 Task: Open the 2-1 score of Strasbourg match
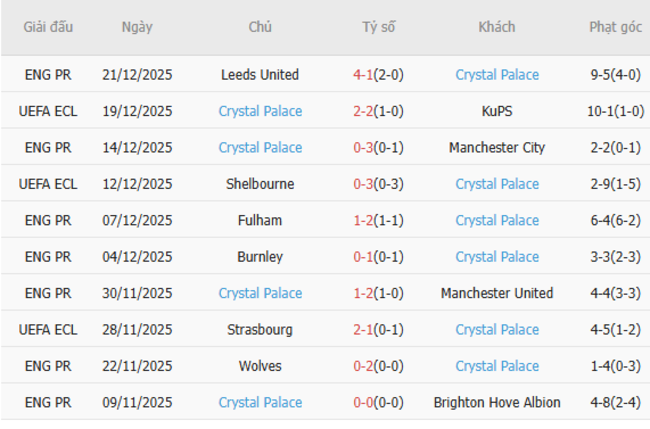363,330
